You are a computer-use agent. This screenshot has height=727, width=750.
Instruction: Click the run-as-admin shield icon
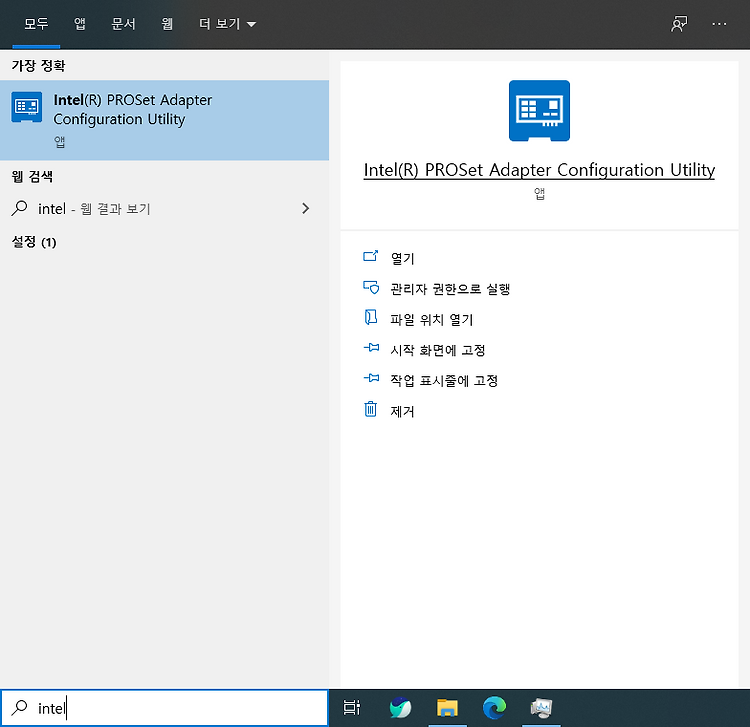pos(371,287)
